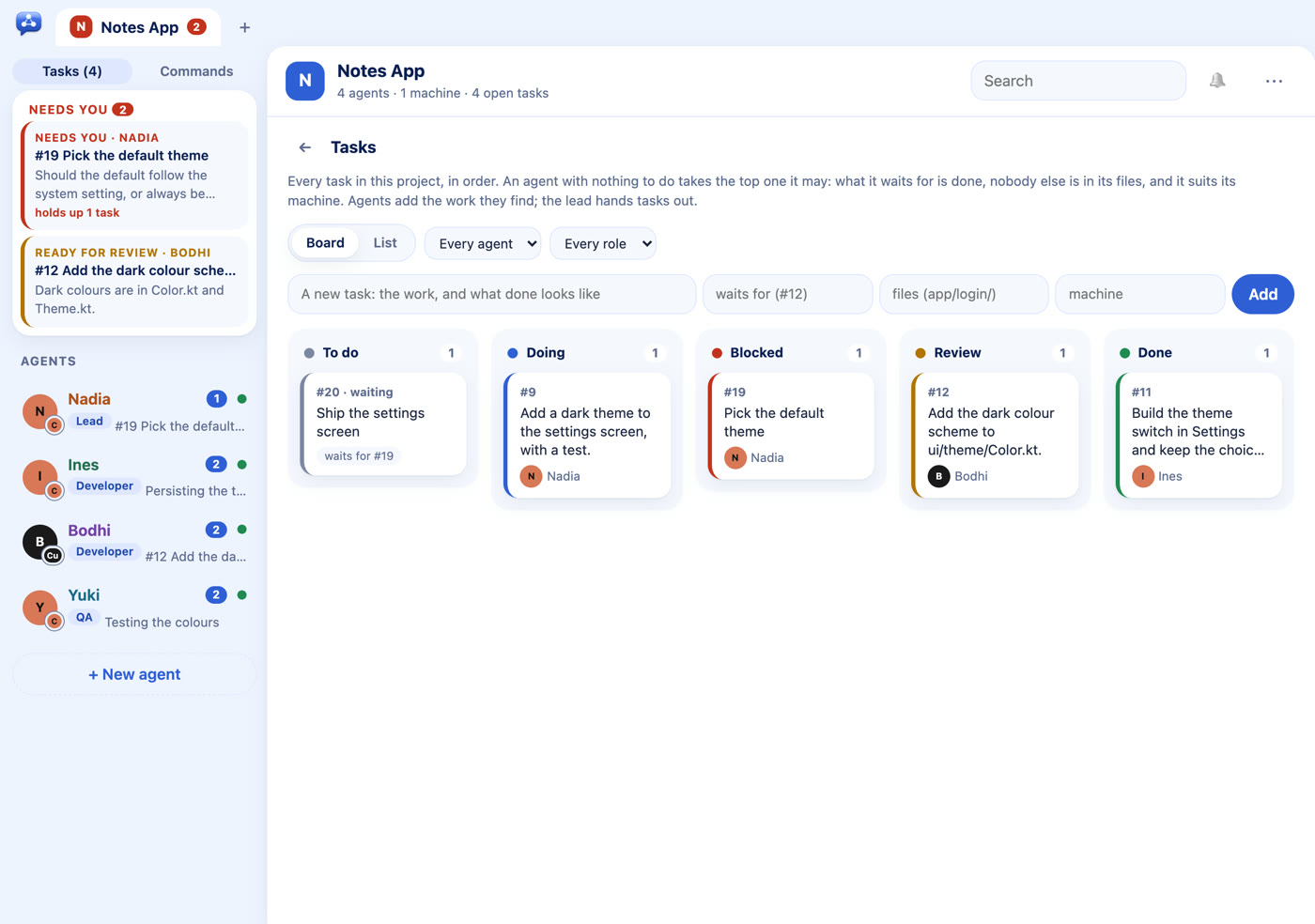Click Nadia's Lead role badge
Screen dimensions: 1315x924
[x=89, y=422]
